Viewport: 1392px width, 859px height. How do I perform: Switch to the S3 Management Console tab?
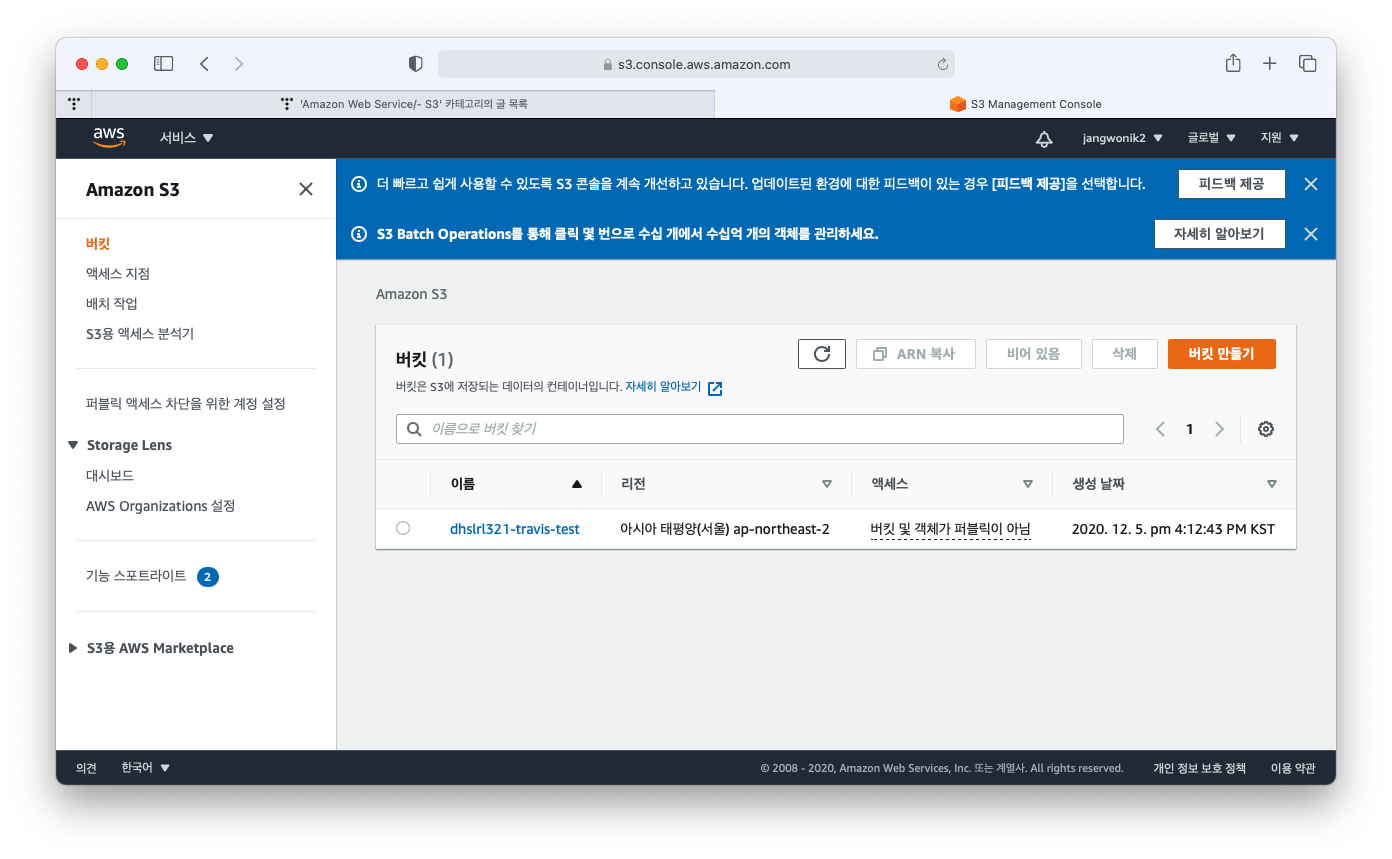point(1025,104)
